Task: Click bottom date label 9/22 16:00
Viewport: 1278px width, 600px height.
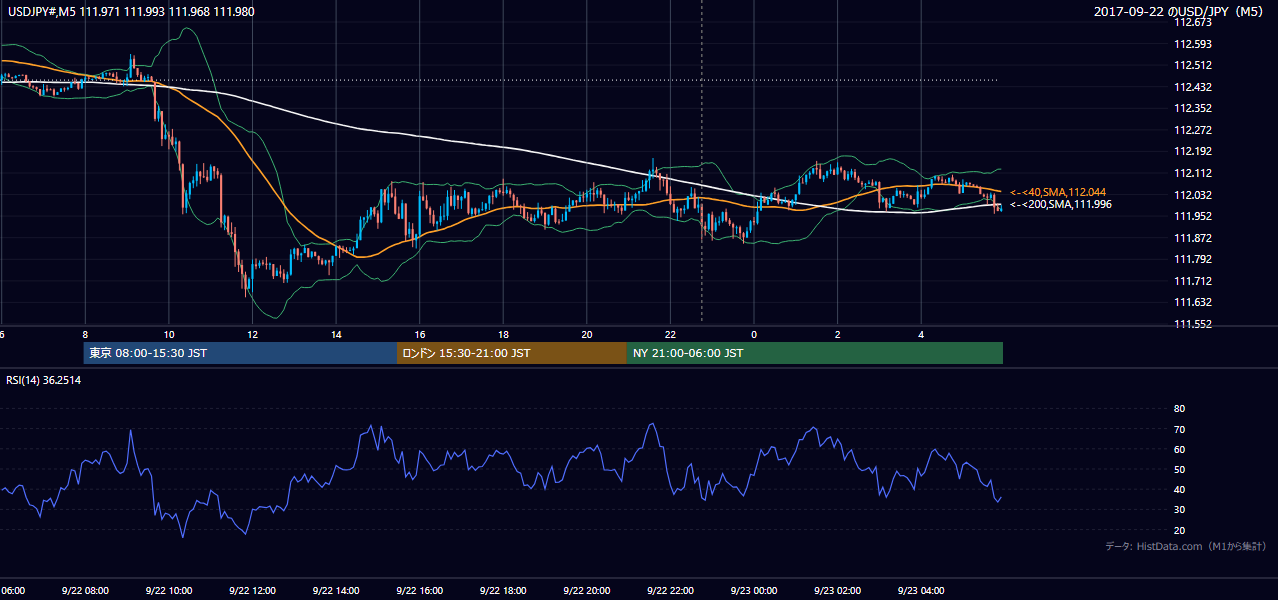Action: pos(419,591)
